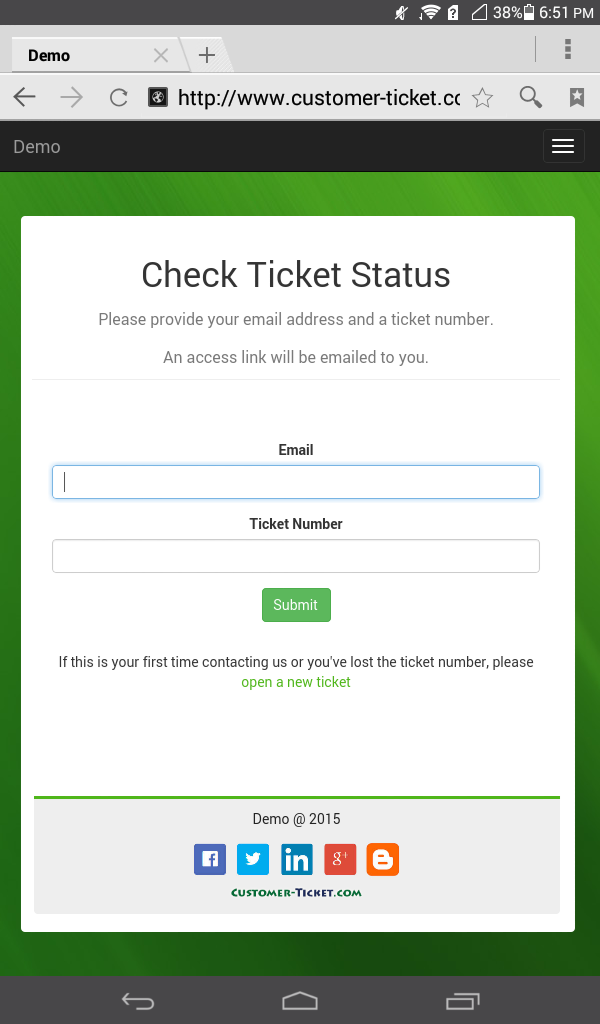Focus the Email input field
600x1024 pixels.
click(x=296, y=482)
